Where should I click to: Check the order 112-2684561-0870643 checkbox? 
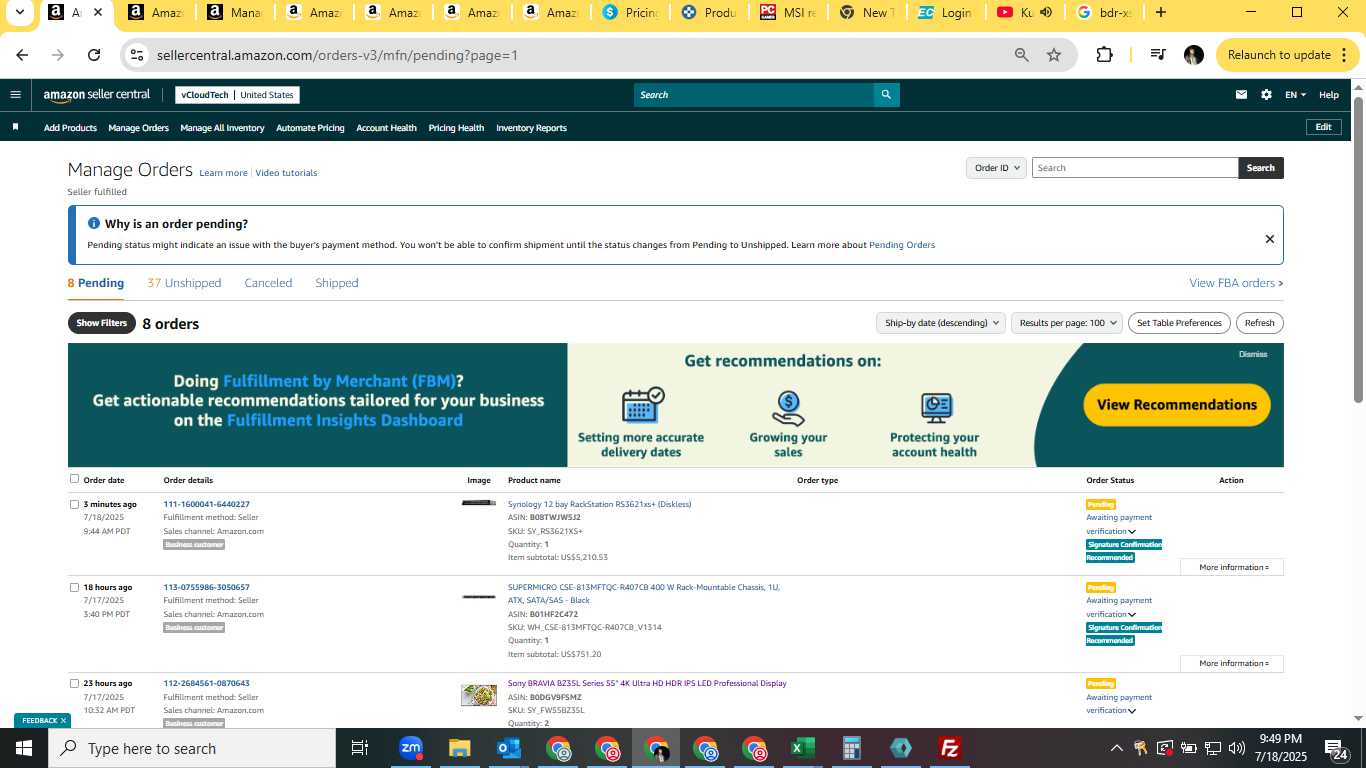coord(74,683)
